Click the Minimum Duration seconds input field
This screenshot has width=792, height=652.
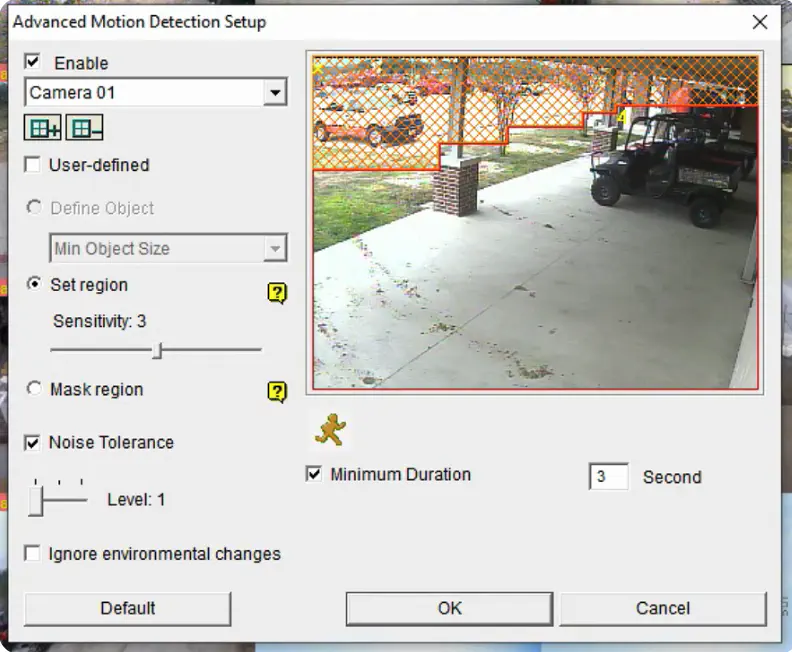[x=609, y=476]
